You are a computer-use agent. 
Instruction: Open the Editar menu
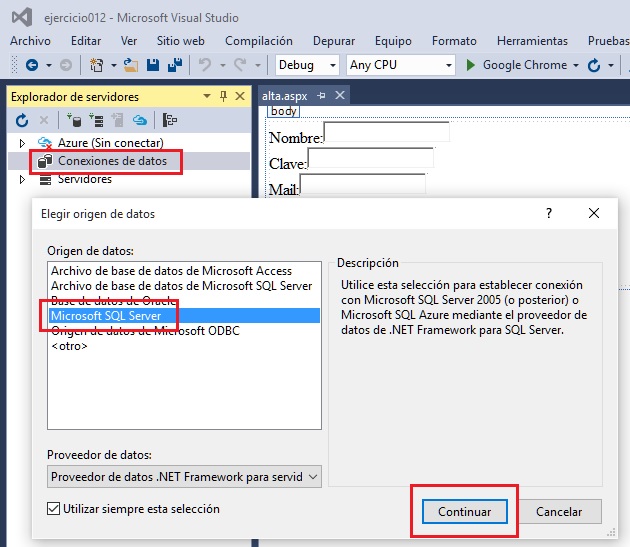pyautogui.click(x=86, y=41)
